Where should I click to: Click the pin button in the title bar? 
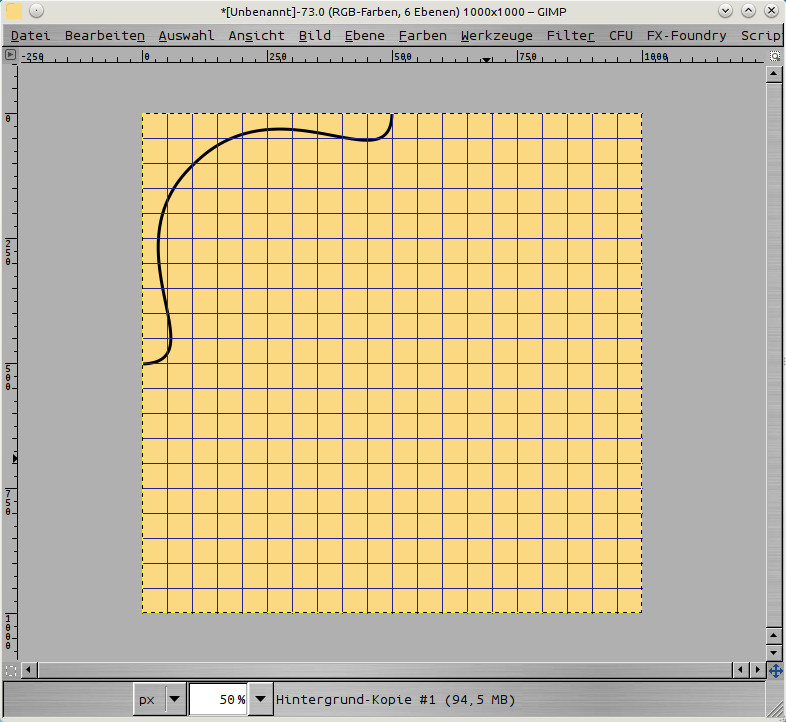[x=35, y=11]
